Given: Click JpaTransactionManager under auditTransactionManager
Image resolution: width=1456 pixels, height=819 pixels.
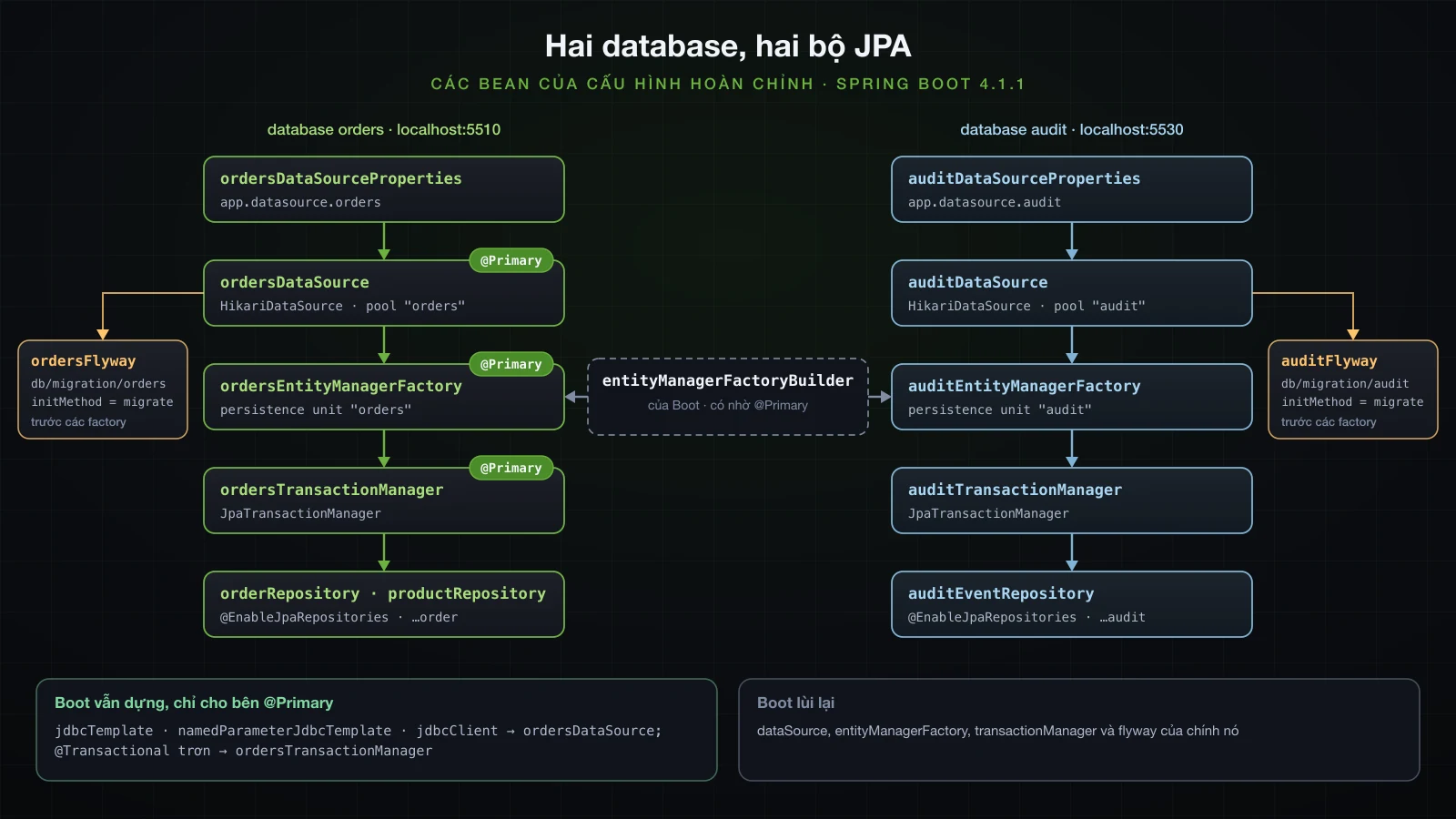Looking at the screenshot, I should pos(988,513).
